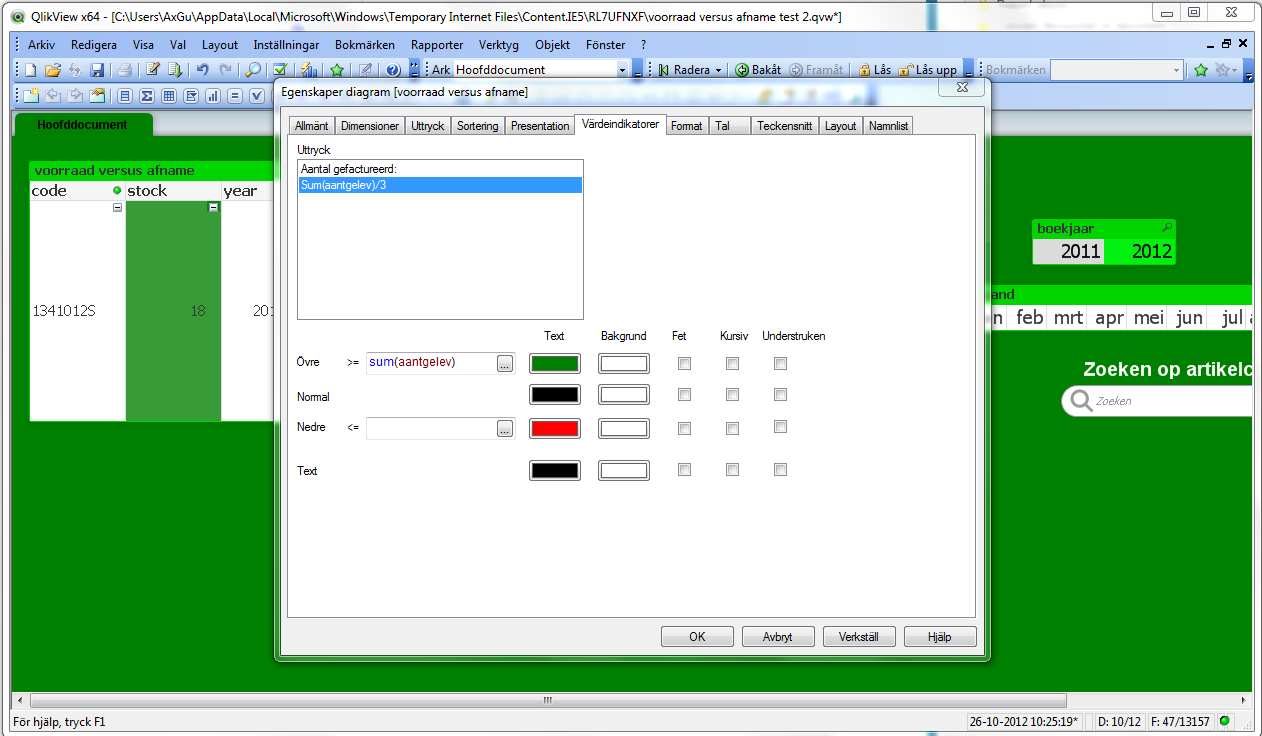
Task: Click OK in the properties dialog
Action: point(697,637)
